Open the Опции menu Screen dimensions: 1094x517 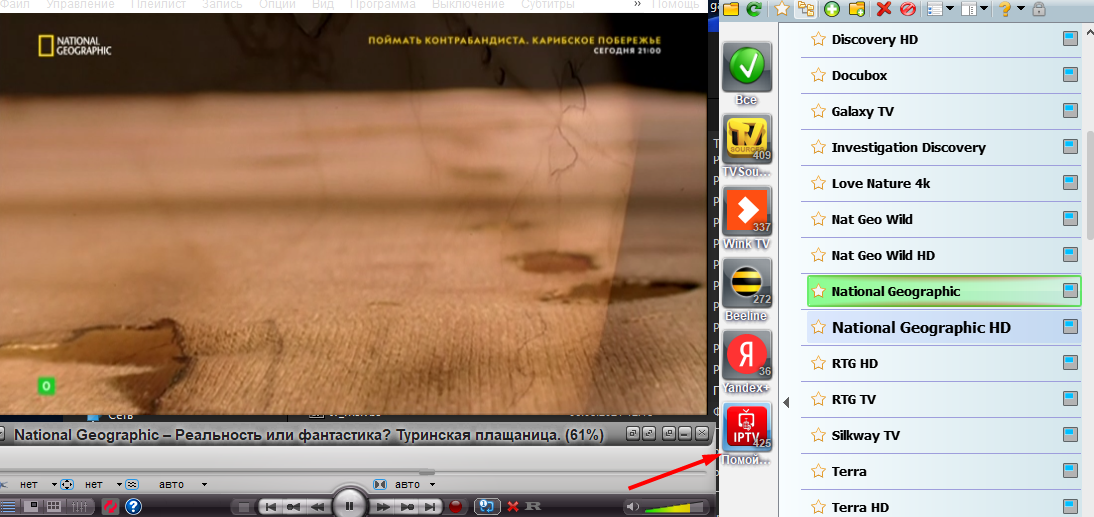click(x=278, y=4)
